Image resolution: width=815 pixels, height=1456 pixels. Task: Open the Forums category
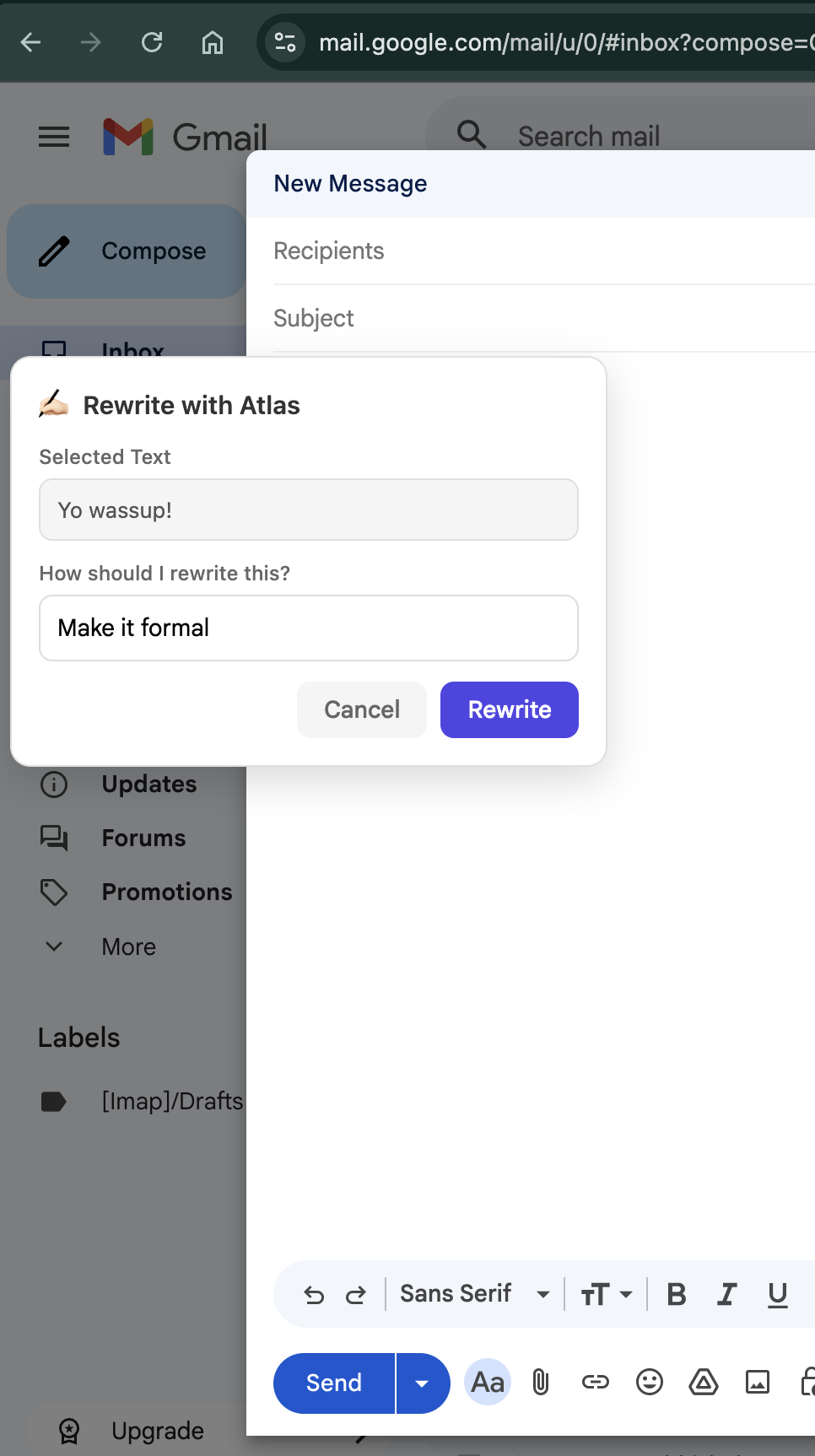click(143, 838)
